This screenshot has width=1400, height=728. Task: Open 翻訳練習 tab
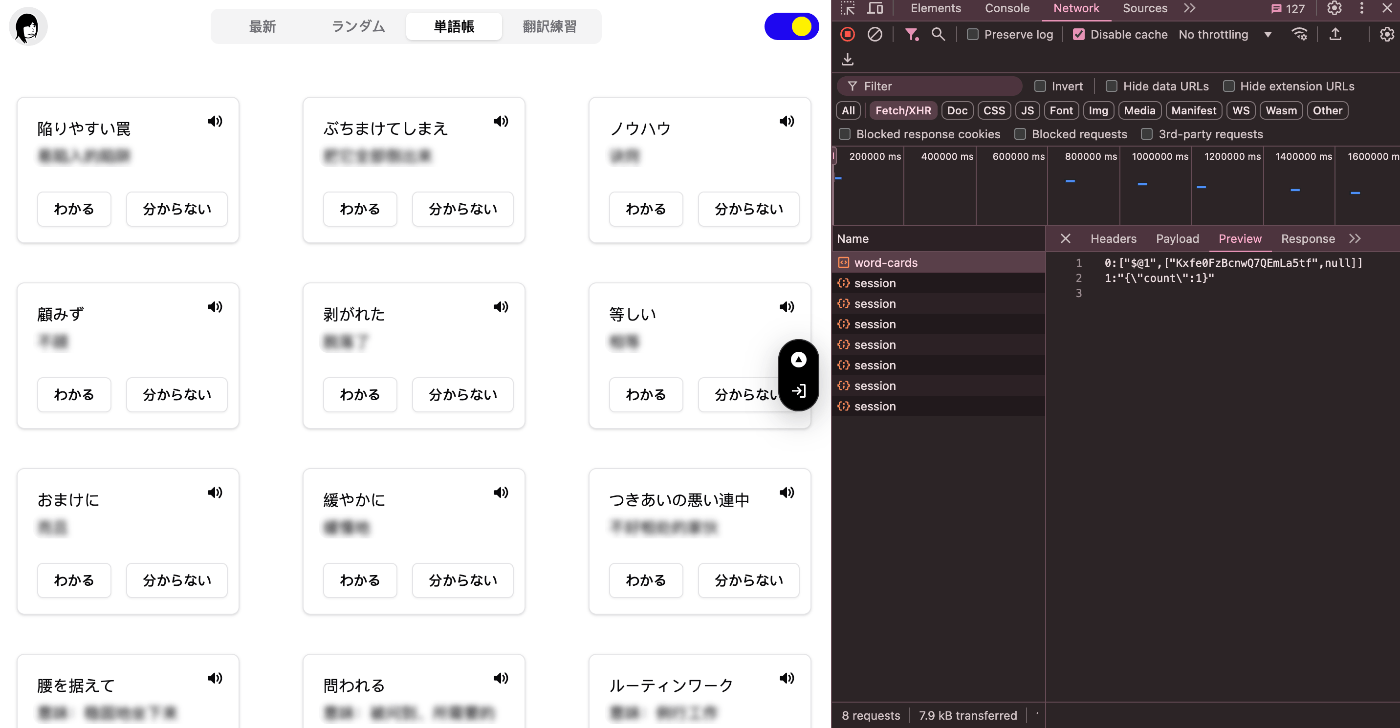click(550, 27)
